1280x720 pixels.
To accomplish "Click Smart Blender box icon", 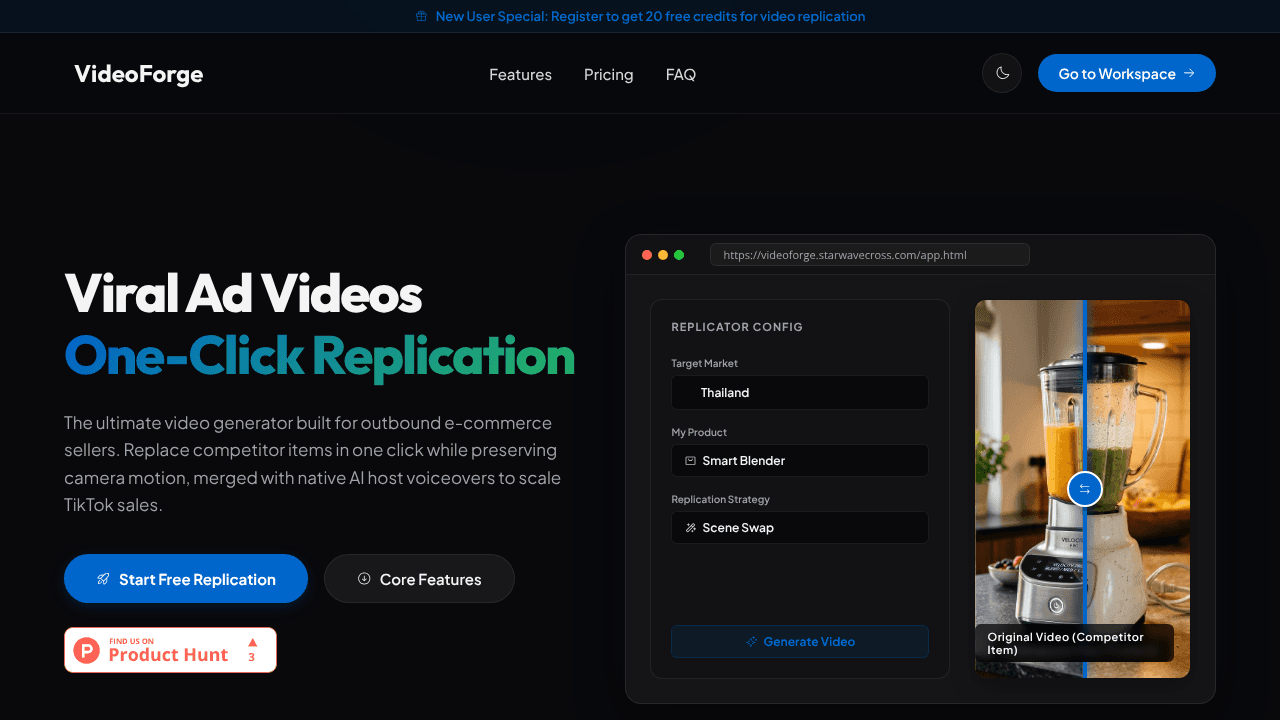I will [690, 460].
